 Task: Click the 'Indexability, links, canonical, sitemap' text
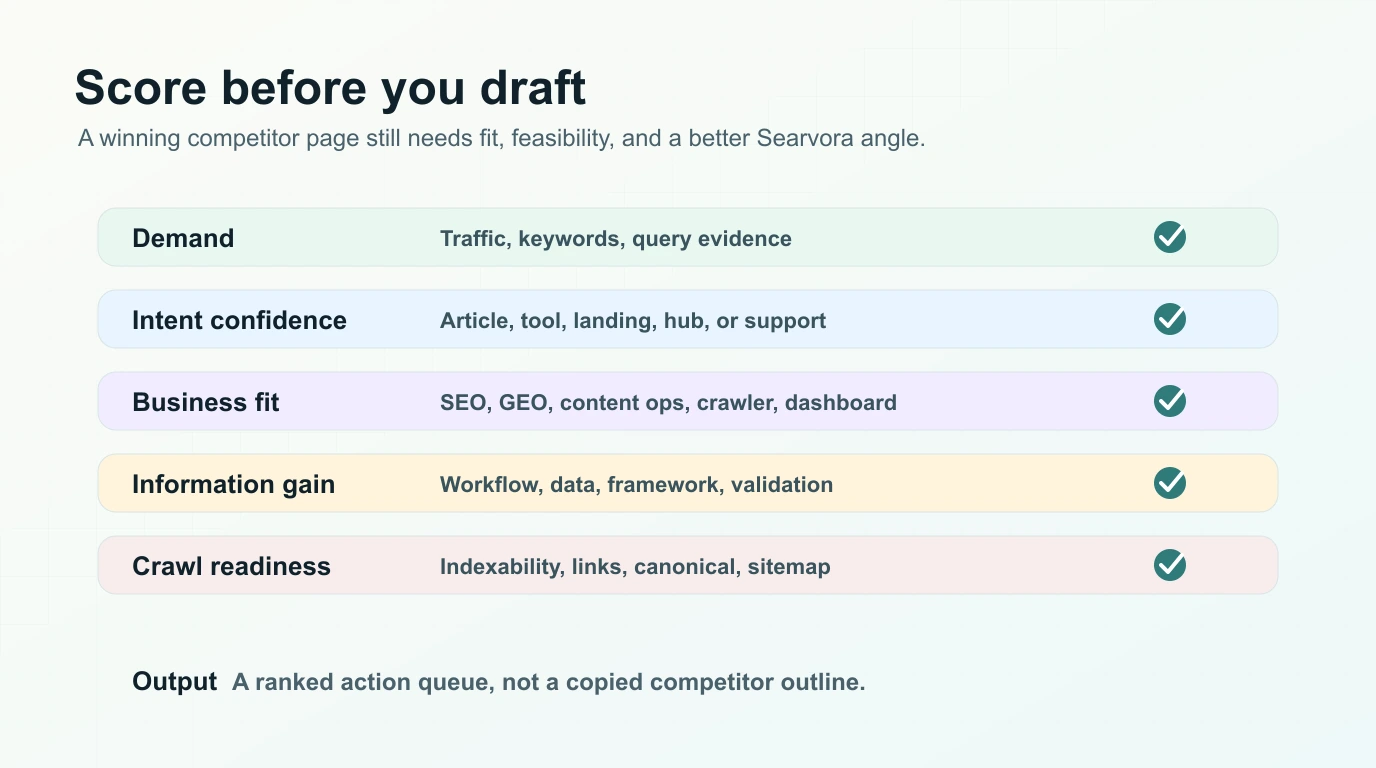click(x=635, y=566)
